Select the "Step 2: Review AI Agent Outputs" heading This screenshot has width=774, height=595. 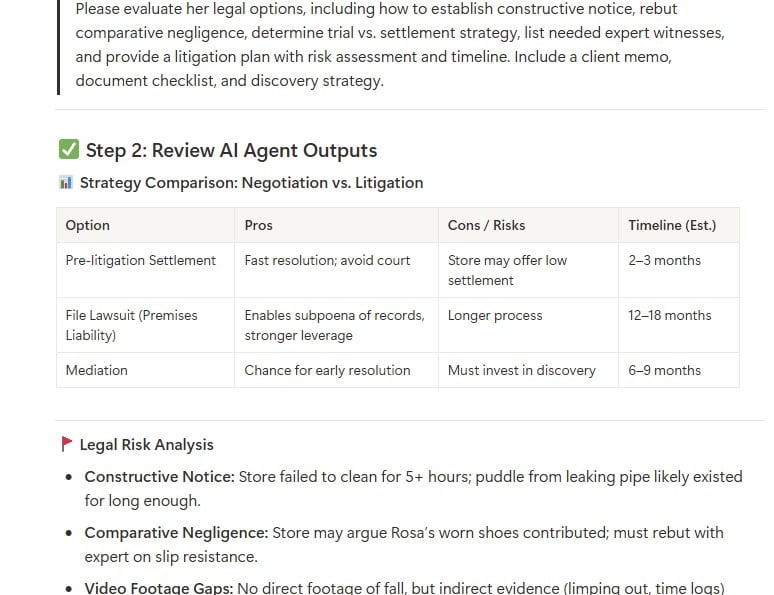(231, 150)
